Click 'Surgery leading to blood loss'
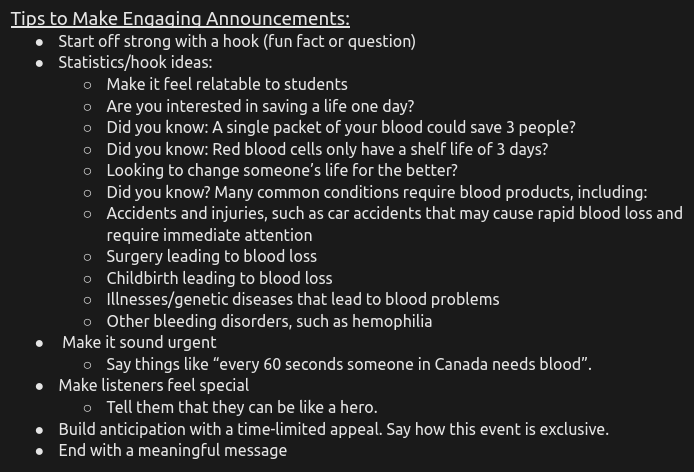The image size is (694, 472). tap(212, 256)
